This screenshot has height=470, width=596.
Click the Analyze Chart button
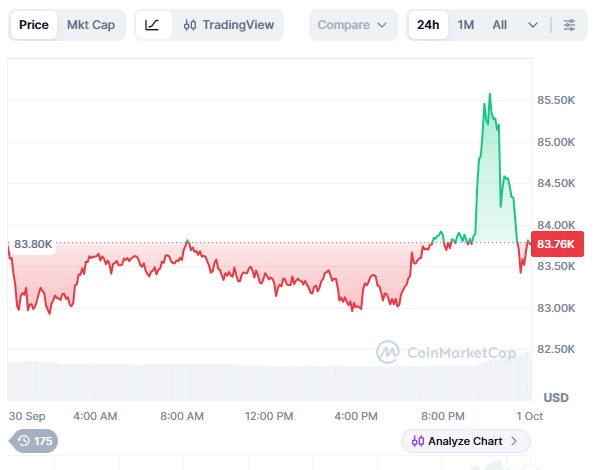466,441
